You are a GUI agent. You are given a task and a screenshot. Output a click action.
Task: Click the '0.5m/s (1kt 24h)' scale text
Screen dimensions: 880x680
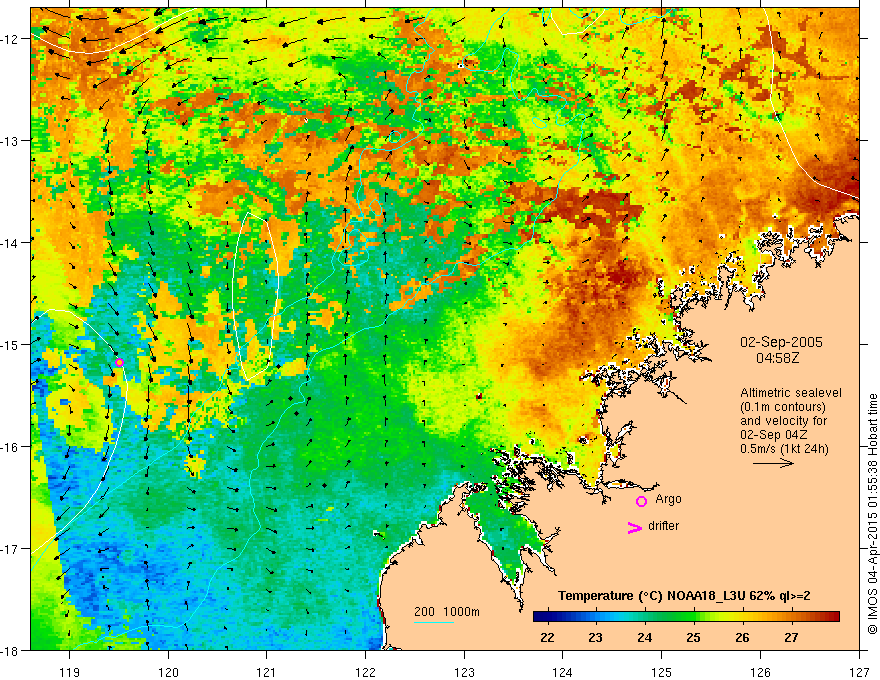784,448
